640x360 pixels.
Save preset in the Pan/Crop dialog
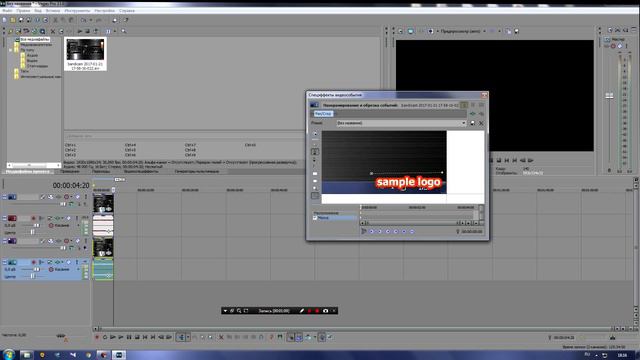click(x=473, y=123)
